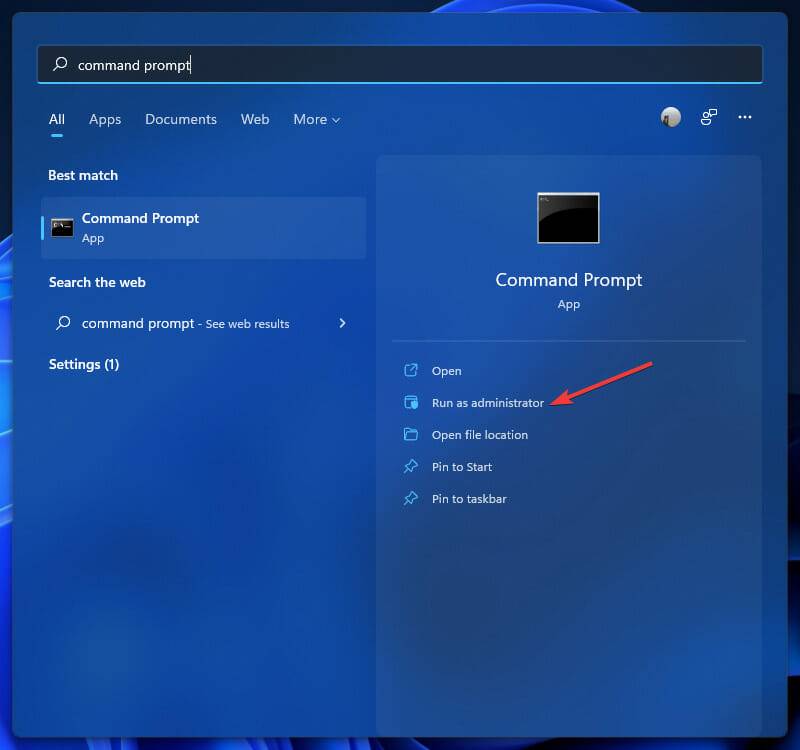Click the arrow icon beside Open
The width and height of the screenshot is (800, 750).
tap(412, 370)
